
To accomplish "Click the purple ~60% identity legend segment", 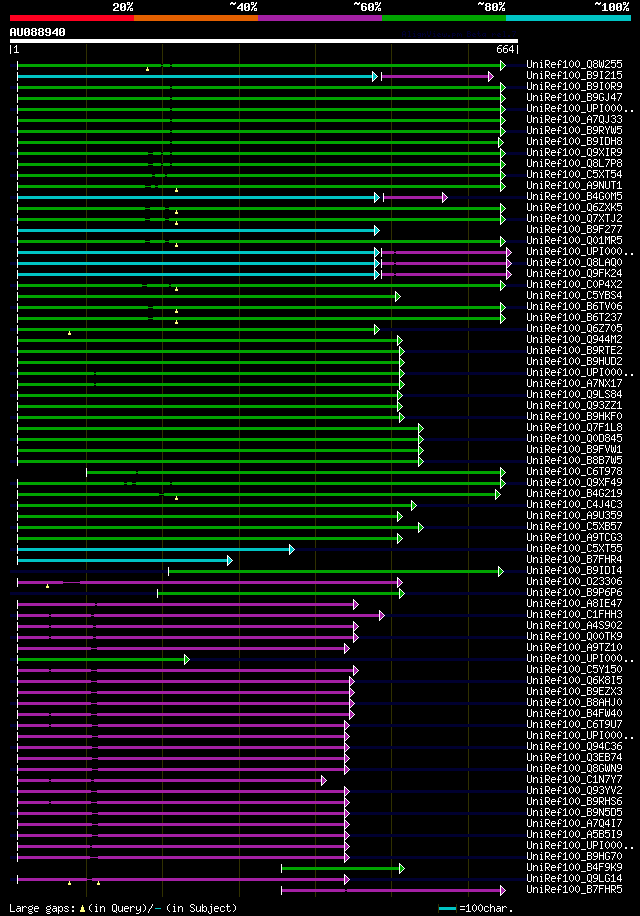I will click(320, 18).
